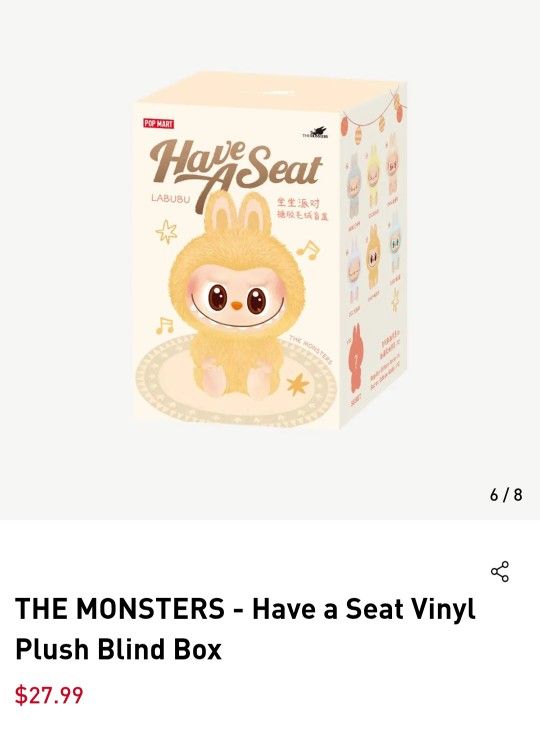Click the lantern garland on box side
This screenshot has height=738, width=540.
(x=373, y=113)
